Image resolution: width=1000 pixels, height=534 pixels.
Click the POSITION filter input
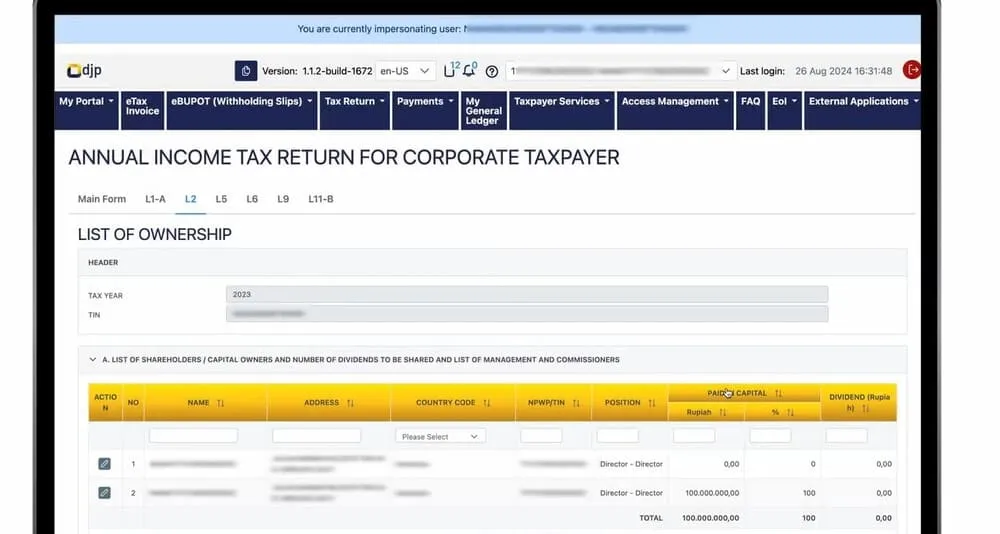(x=617, y=436)
